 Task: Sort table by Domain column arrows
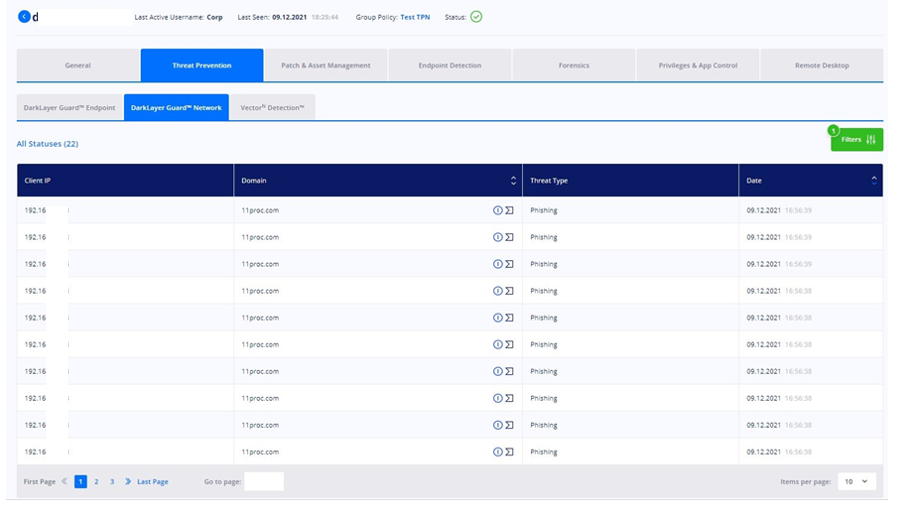tap(513, 181)
